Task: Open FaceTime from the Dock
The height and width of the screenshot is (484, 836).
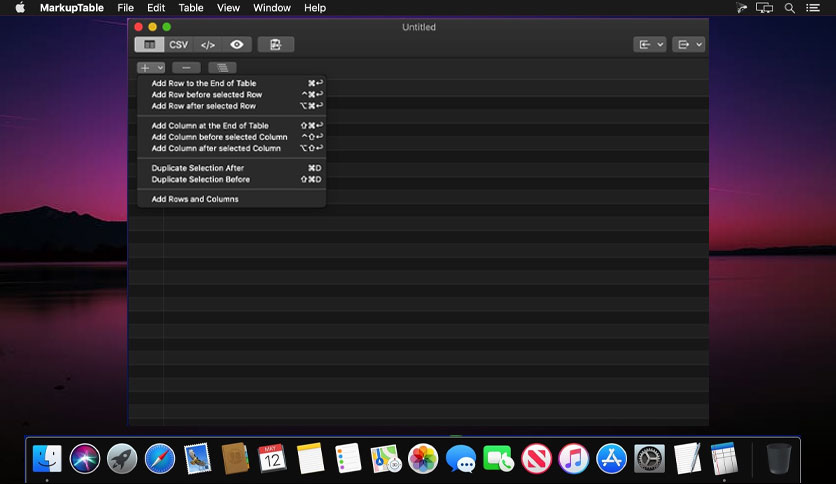Action: [499, 458]
